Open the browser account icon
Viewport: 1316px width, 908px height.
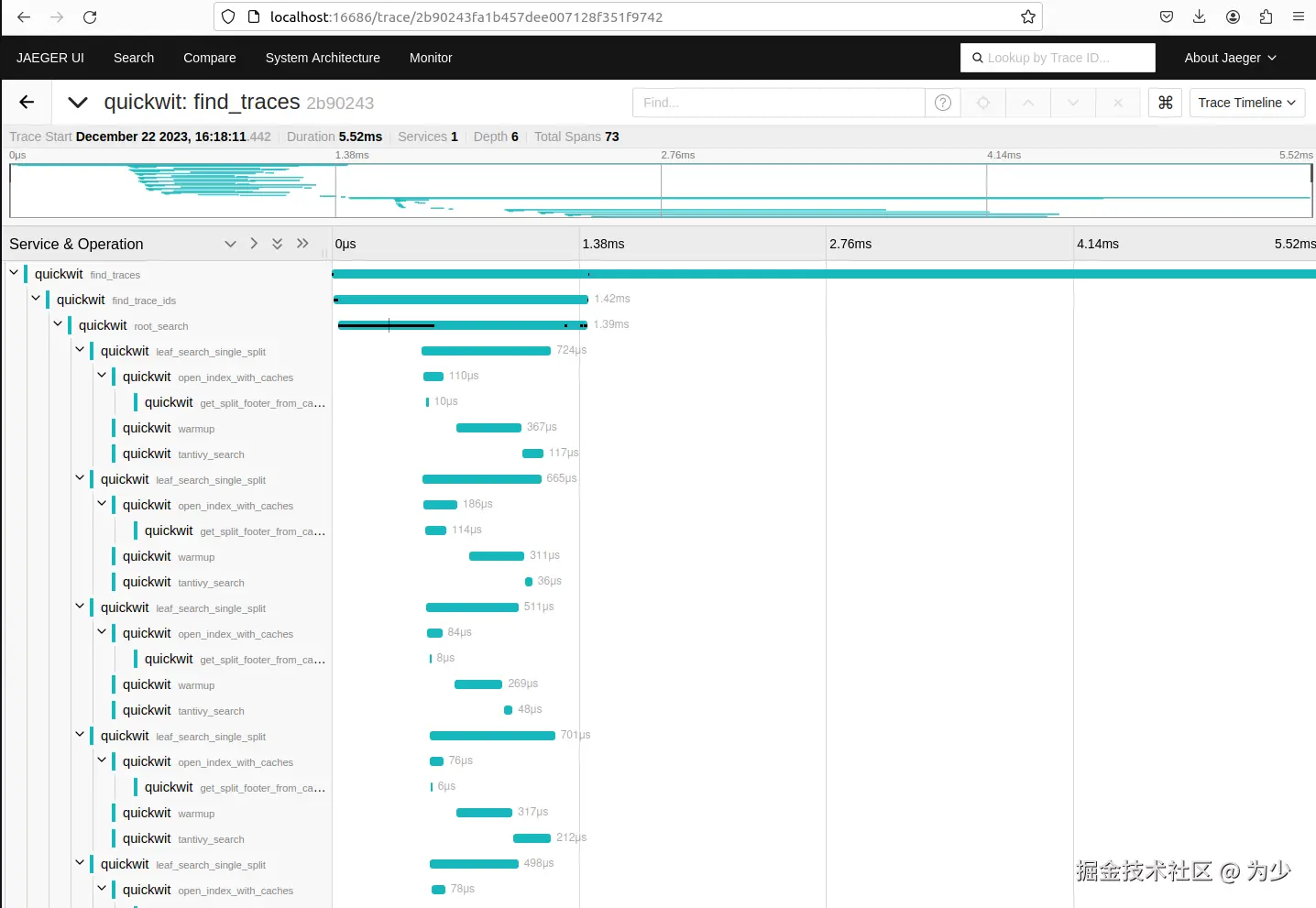pos(1233,16)
